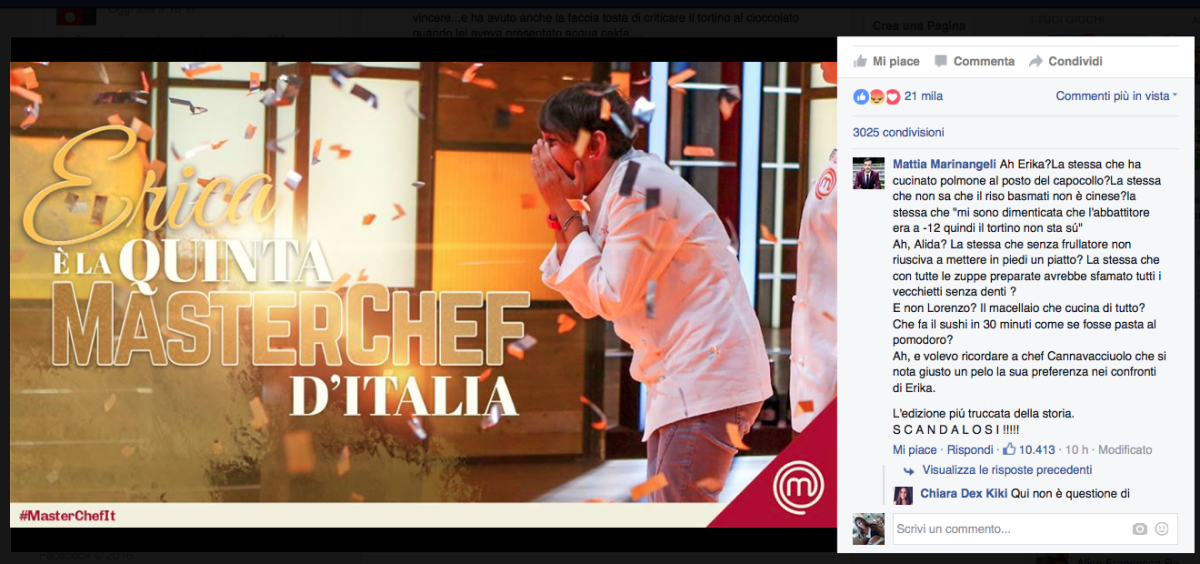Click the MasterChef logo on the photo
This screenshot has height=564, width=1200.
pyautogui.click(x=800, y=487)
